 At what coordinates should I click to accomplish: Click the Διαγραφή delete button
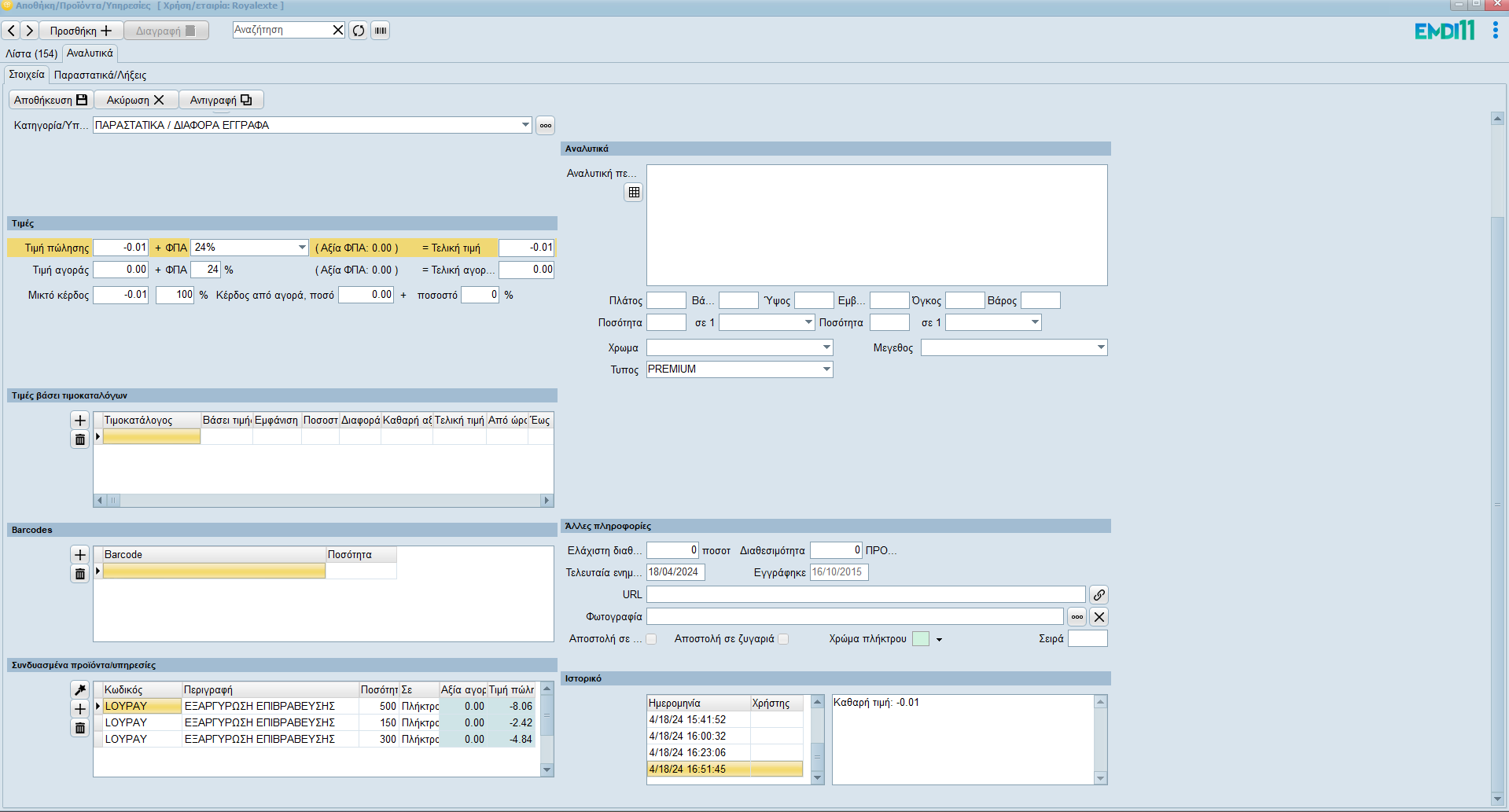pos(166,31)
